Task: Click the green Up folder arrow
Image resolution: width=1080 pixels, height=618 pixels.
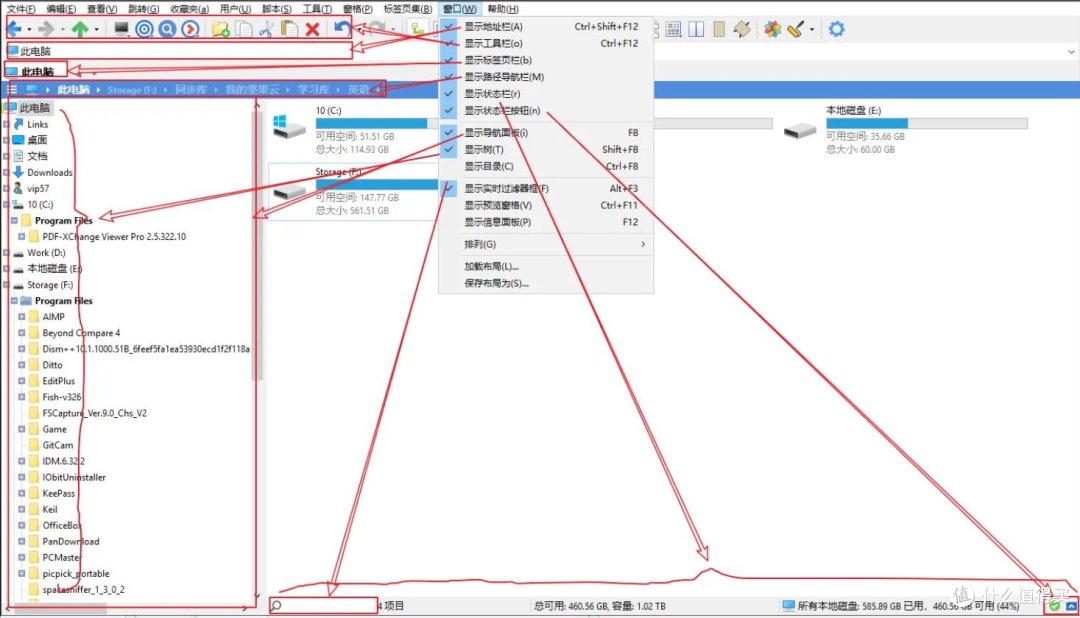Action: click(80, 29)
